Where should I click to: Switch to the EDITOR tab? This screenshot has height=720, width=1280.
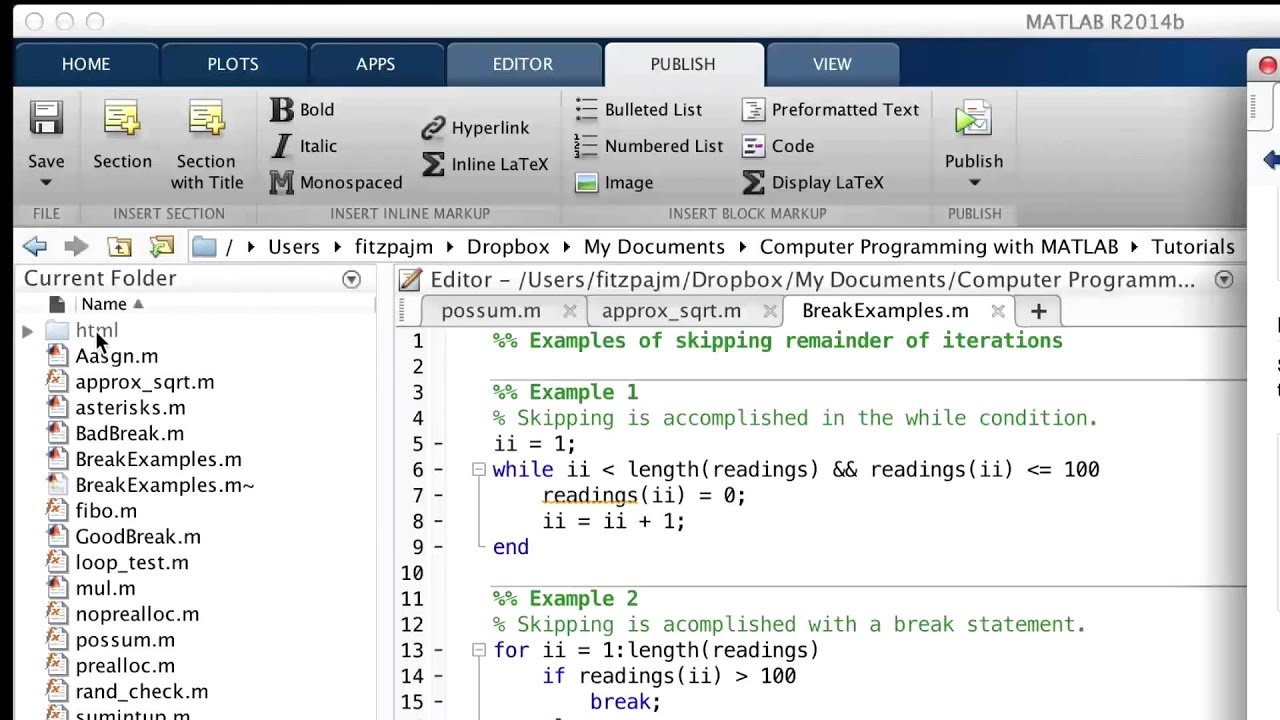click(523, 64)
